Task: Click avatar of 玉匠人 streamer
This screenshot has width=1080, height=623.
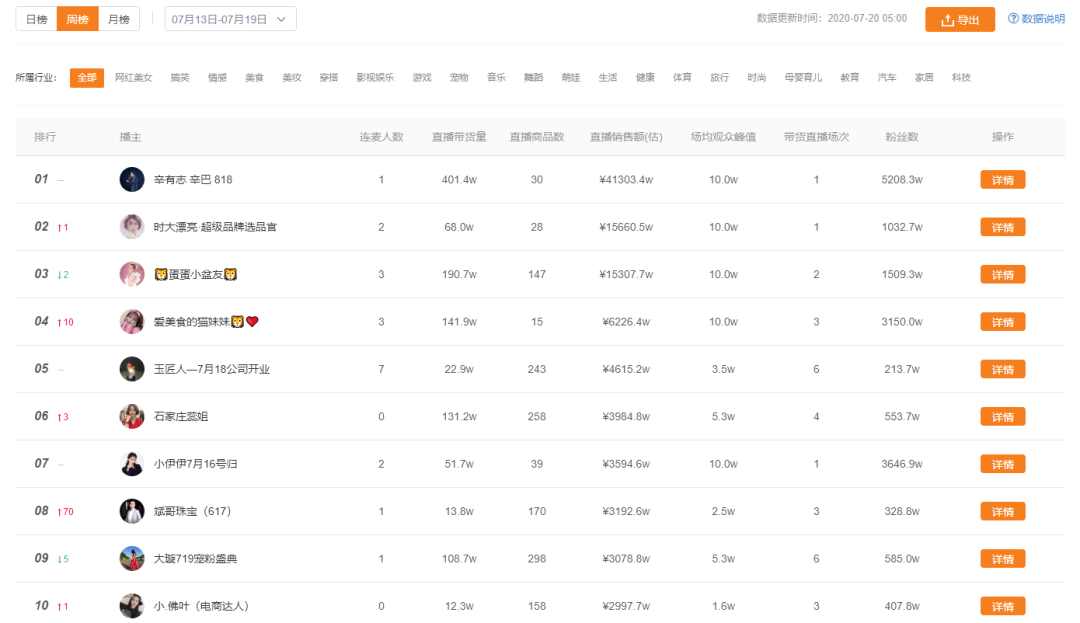Action: tap(132, 369)
